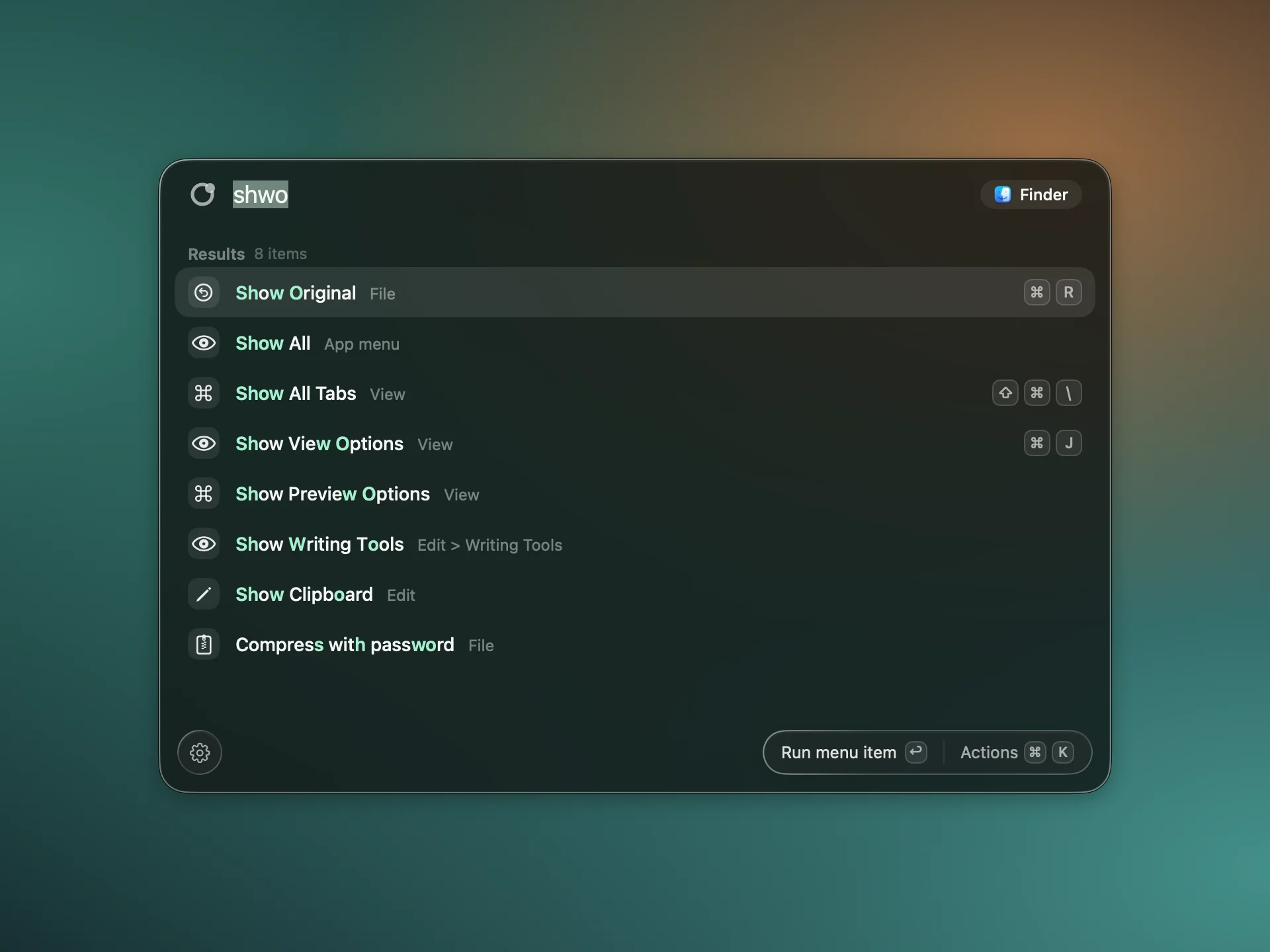Click the eye icon beside Show Writing Tools
The width and height of the screenshot is (1270, 952).
[204, 544]
